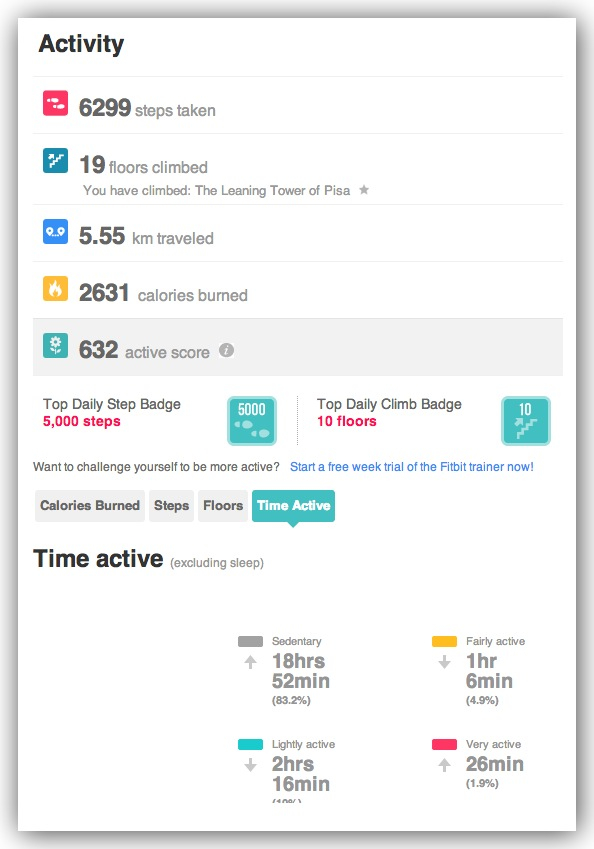Click the blue km traveled icon
Screen dimensions: 594x849
[x=55, y=231]
